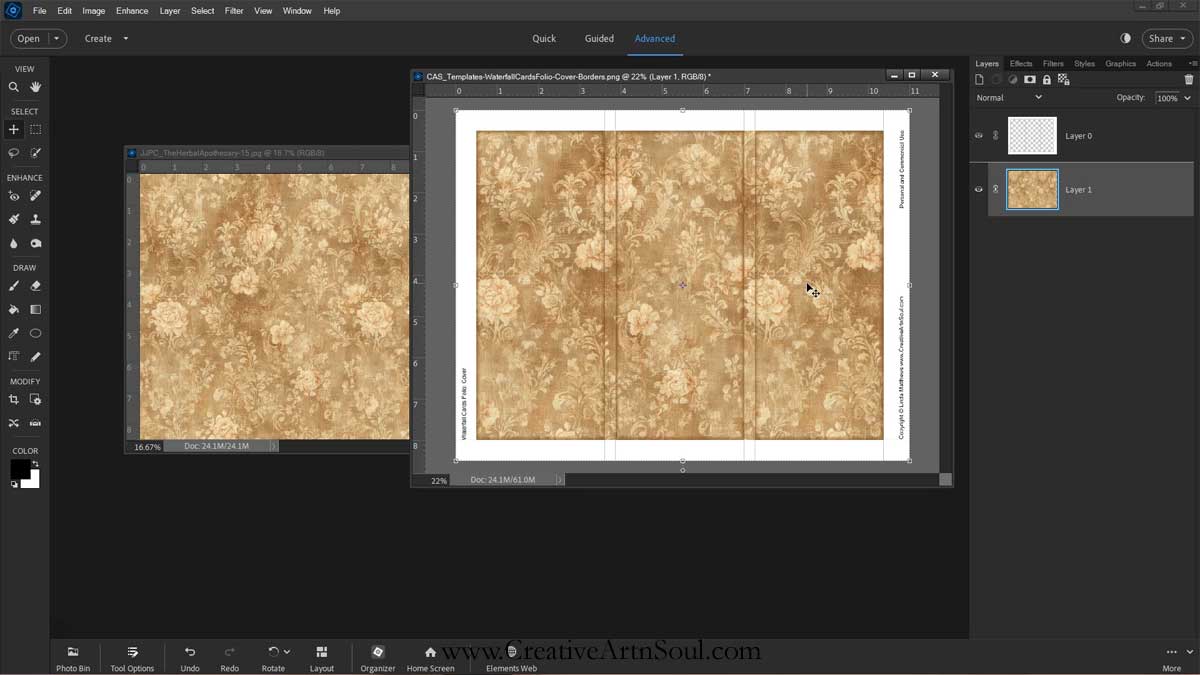
Task: Click the More button
Action: point(1172,658)
